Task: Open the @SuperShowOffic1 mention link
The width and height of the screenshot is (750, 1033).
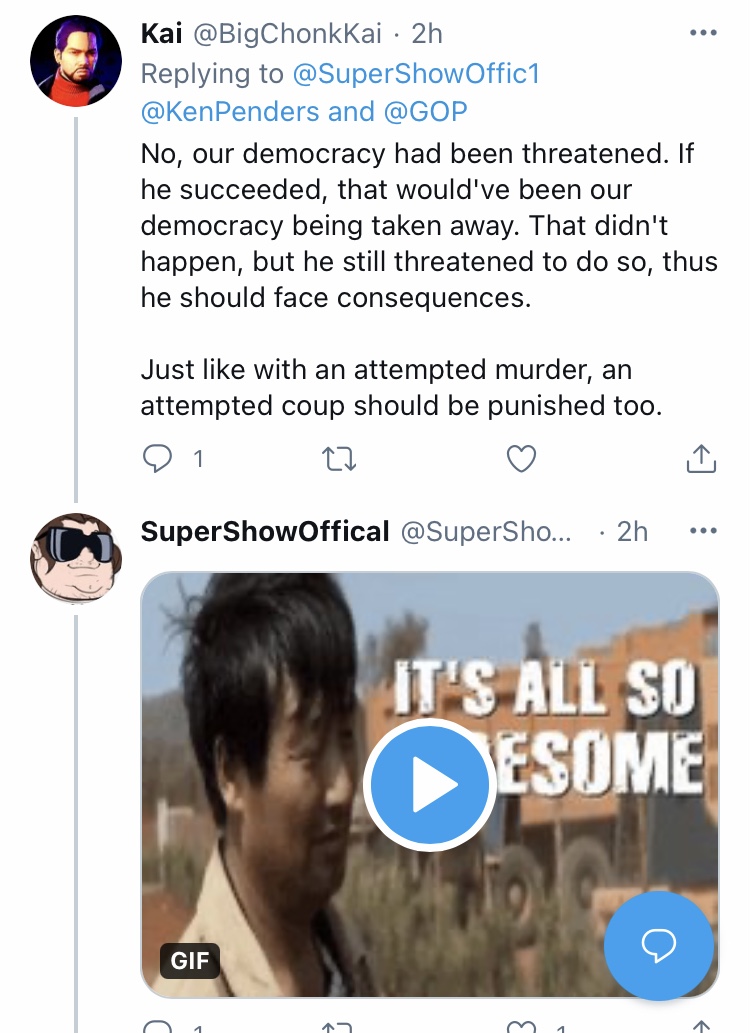Action: click(x=416, y=74)
